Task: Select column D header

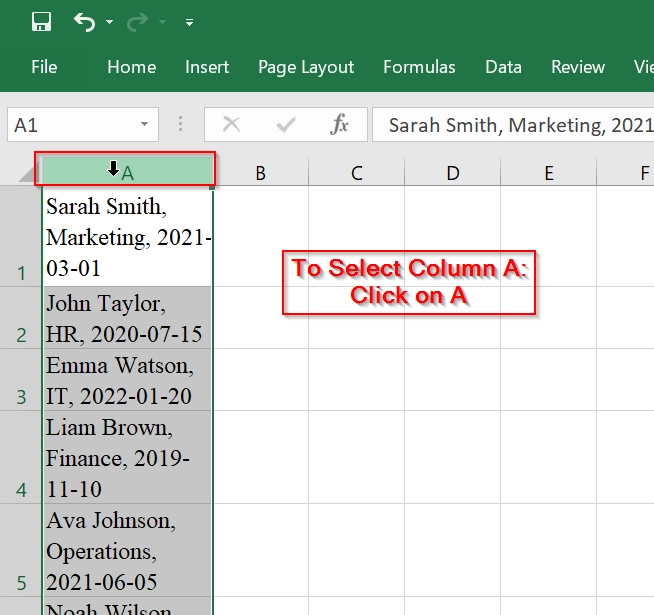Action: 453,172
